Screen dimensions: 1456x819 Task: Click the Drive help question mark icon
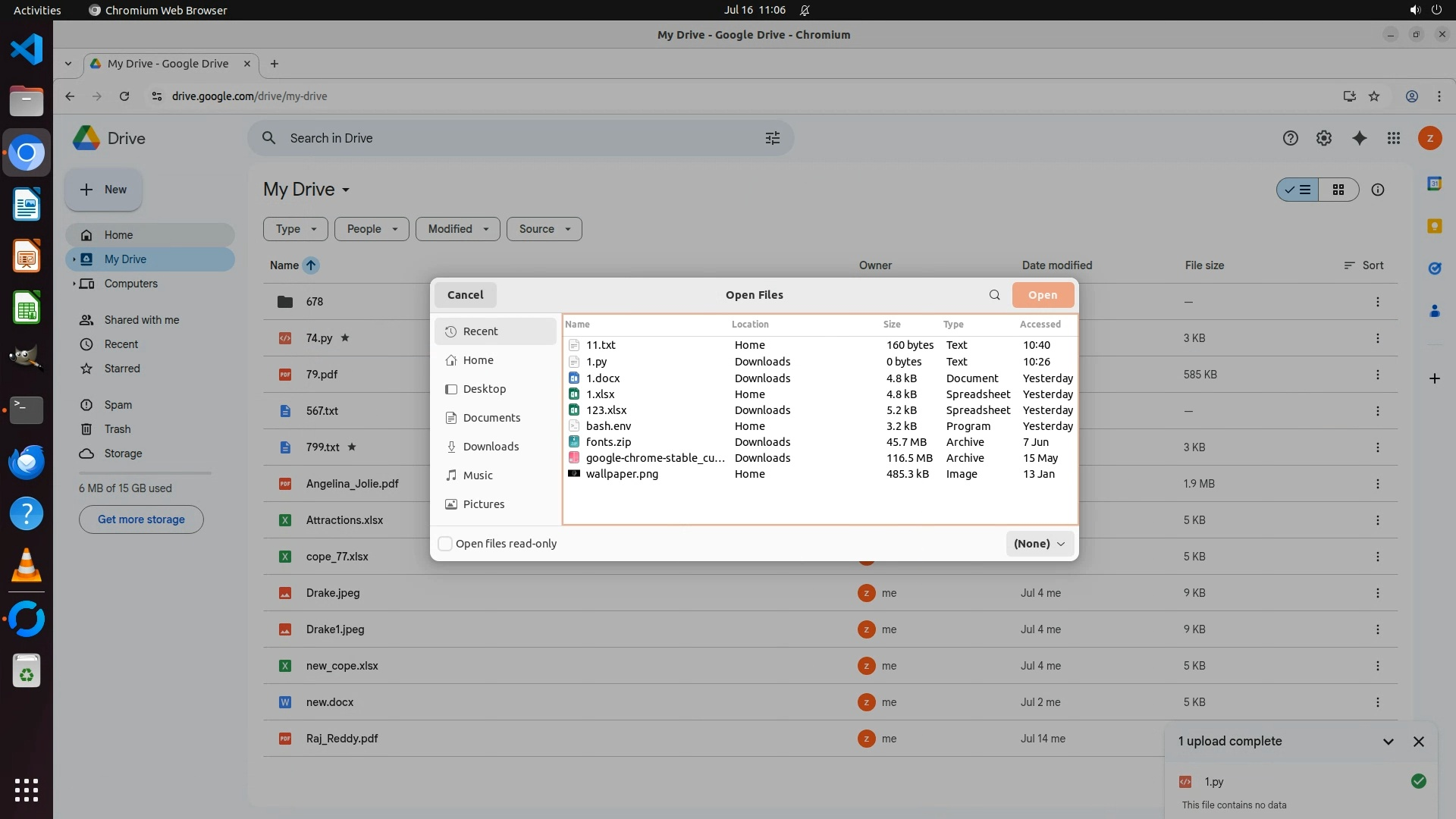coord(1290,138)
